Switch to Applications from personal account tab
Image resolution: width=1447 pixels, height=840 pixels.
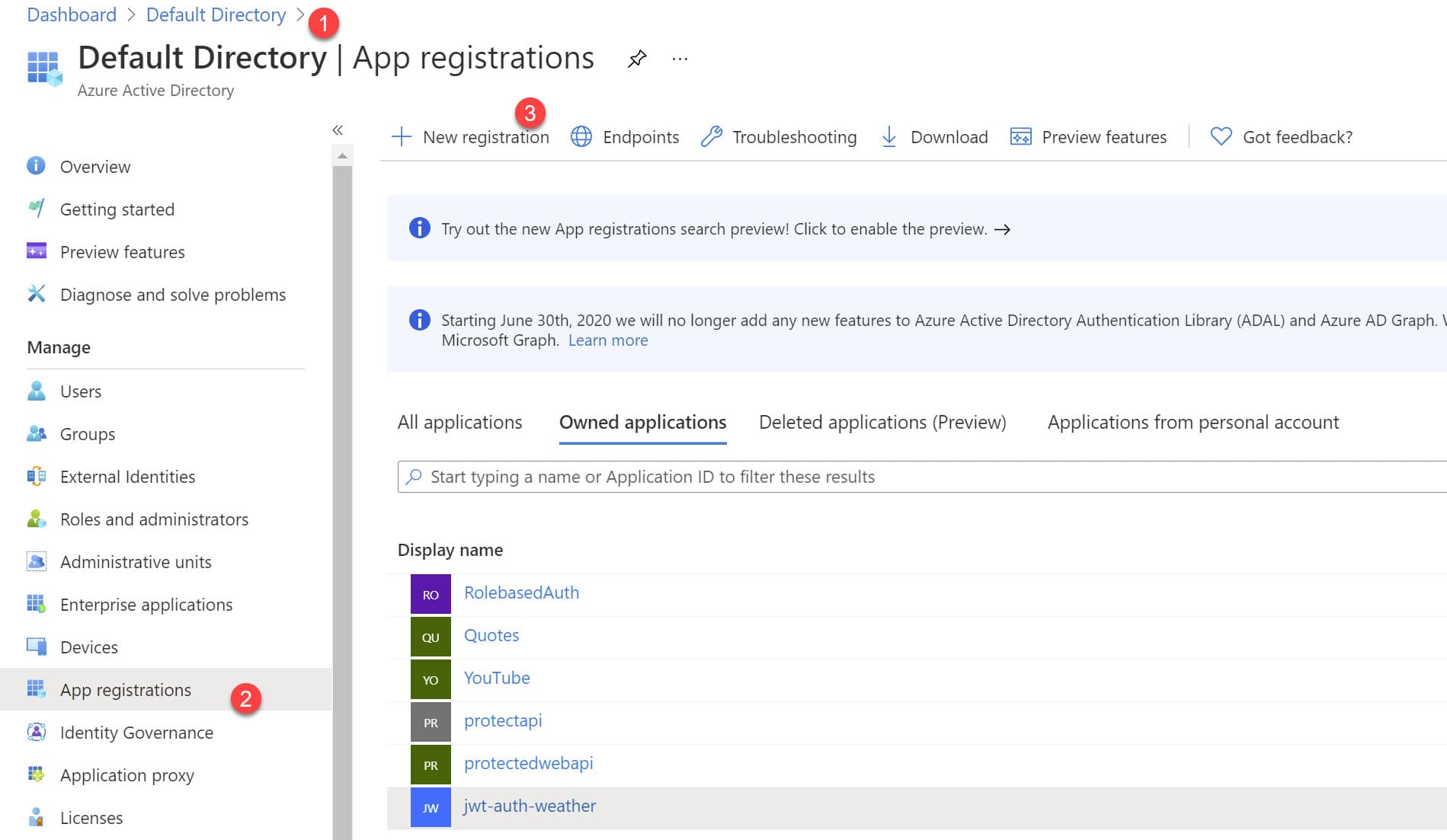click(x=1192, y=423)
